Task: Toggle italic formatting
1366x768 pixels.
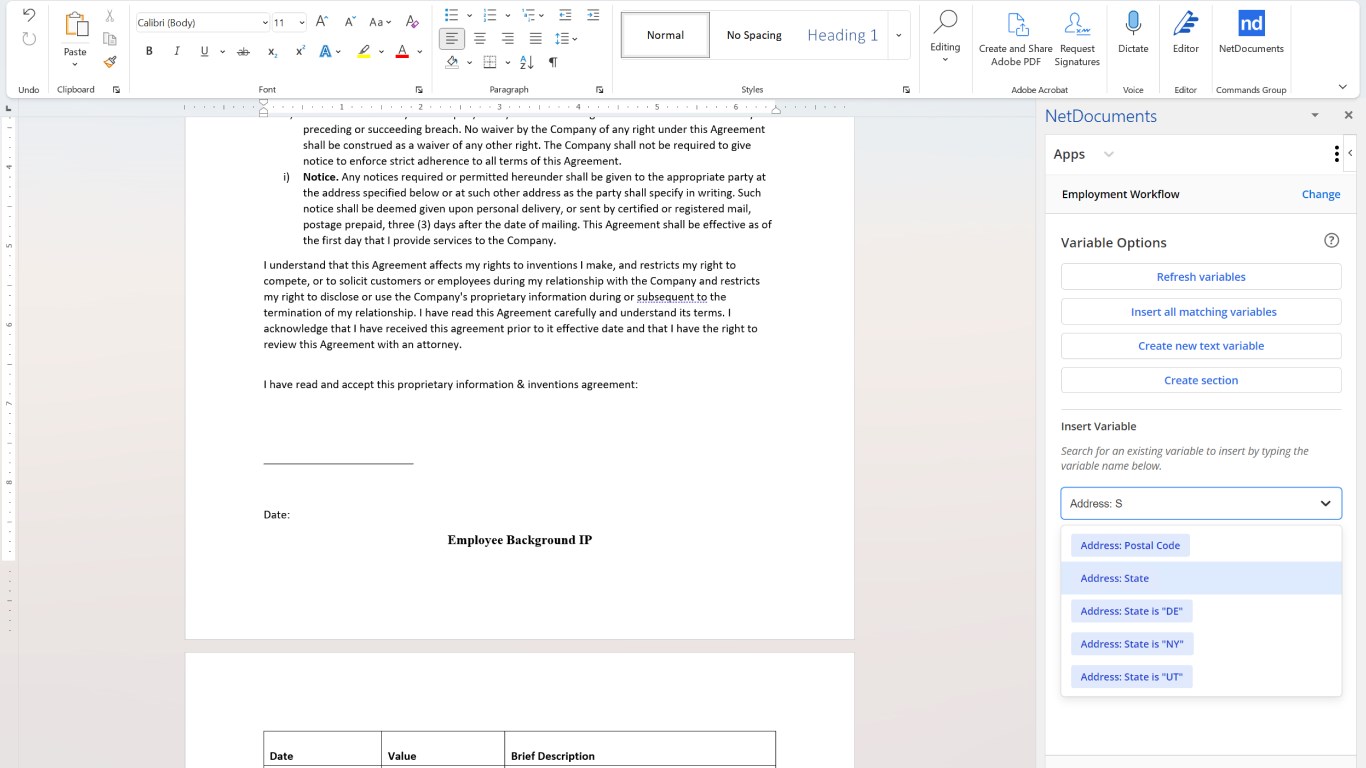Action: click(x=177, y=51)
